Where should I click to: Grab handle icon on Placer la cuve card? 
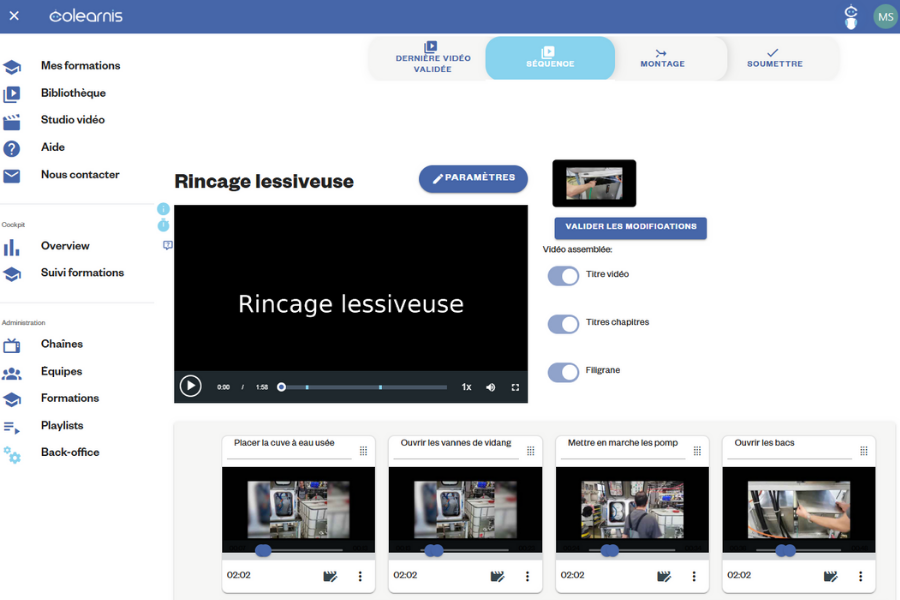(363, 451)
